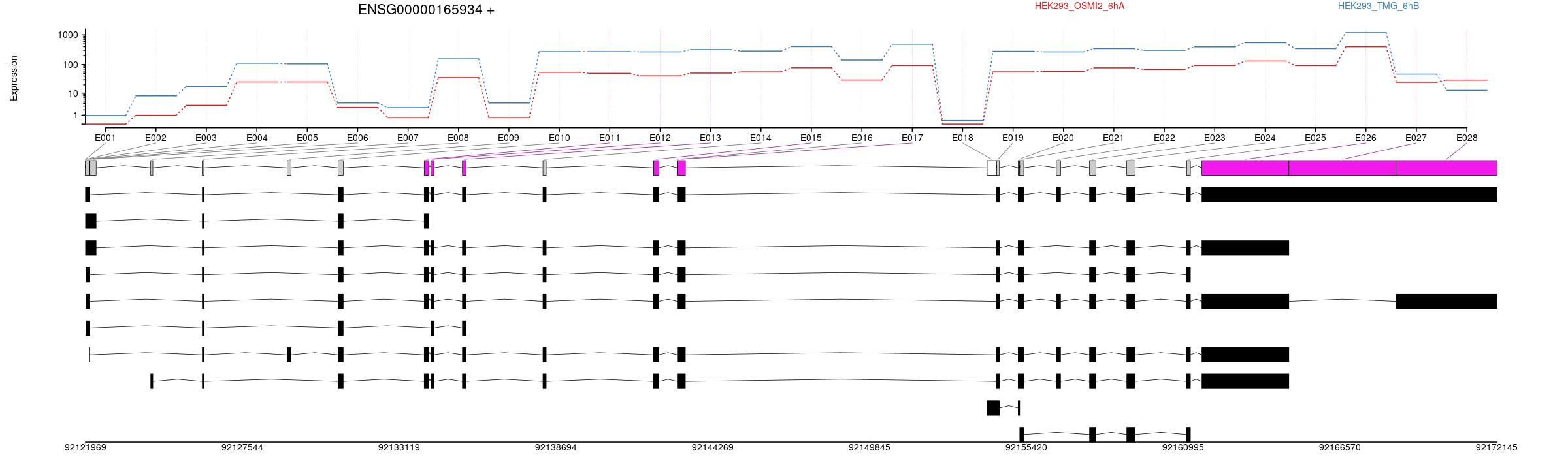The width and height of the screenshot is (1568, 457).
Task: Select the HEK293_TMG_6hB legend label
Action: (x=1378, y=6)
